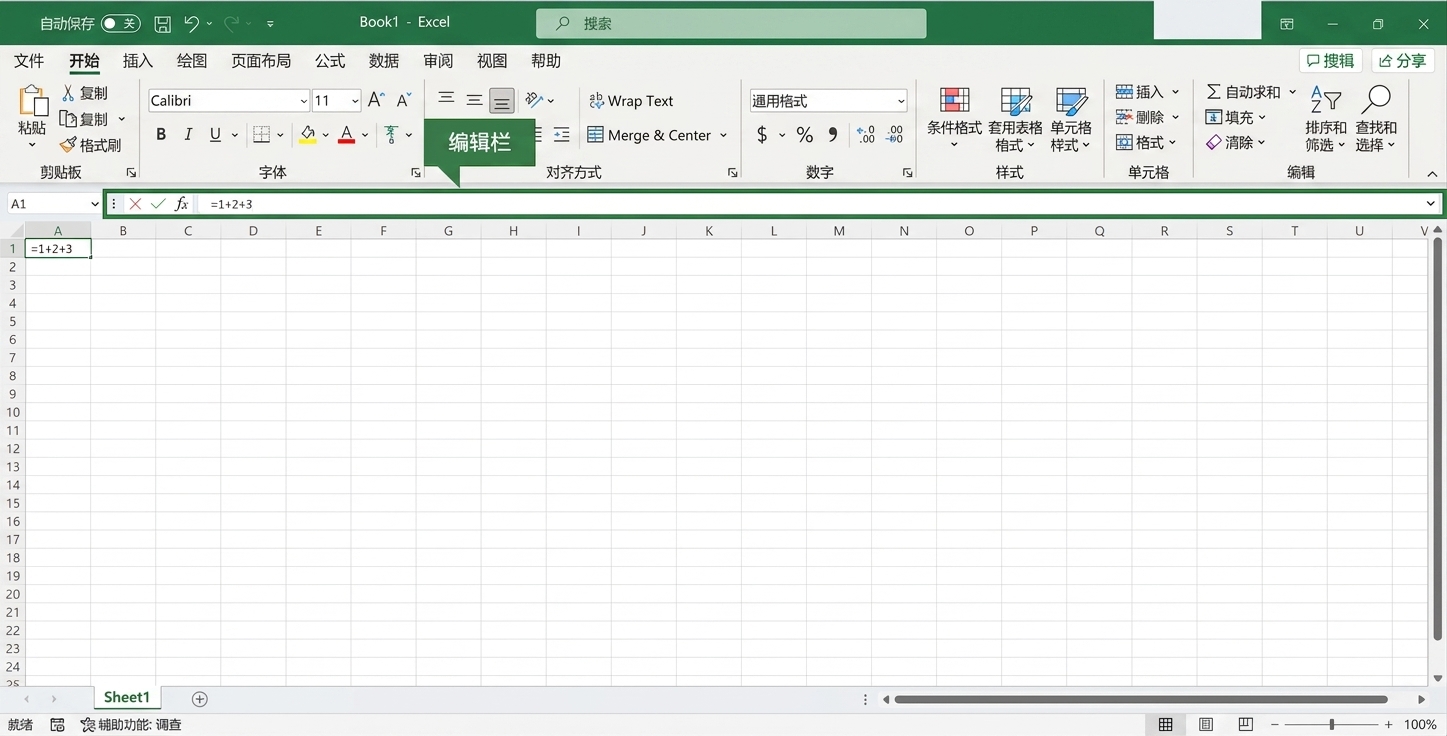Collapse the ribbon with the up chevron
Image resolution: width=1447 pixels, height=736 pixels.
[x=1432, y=174]
